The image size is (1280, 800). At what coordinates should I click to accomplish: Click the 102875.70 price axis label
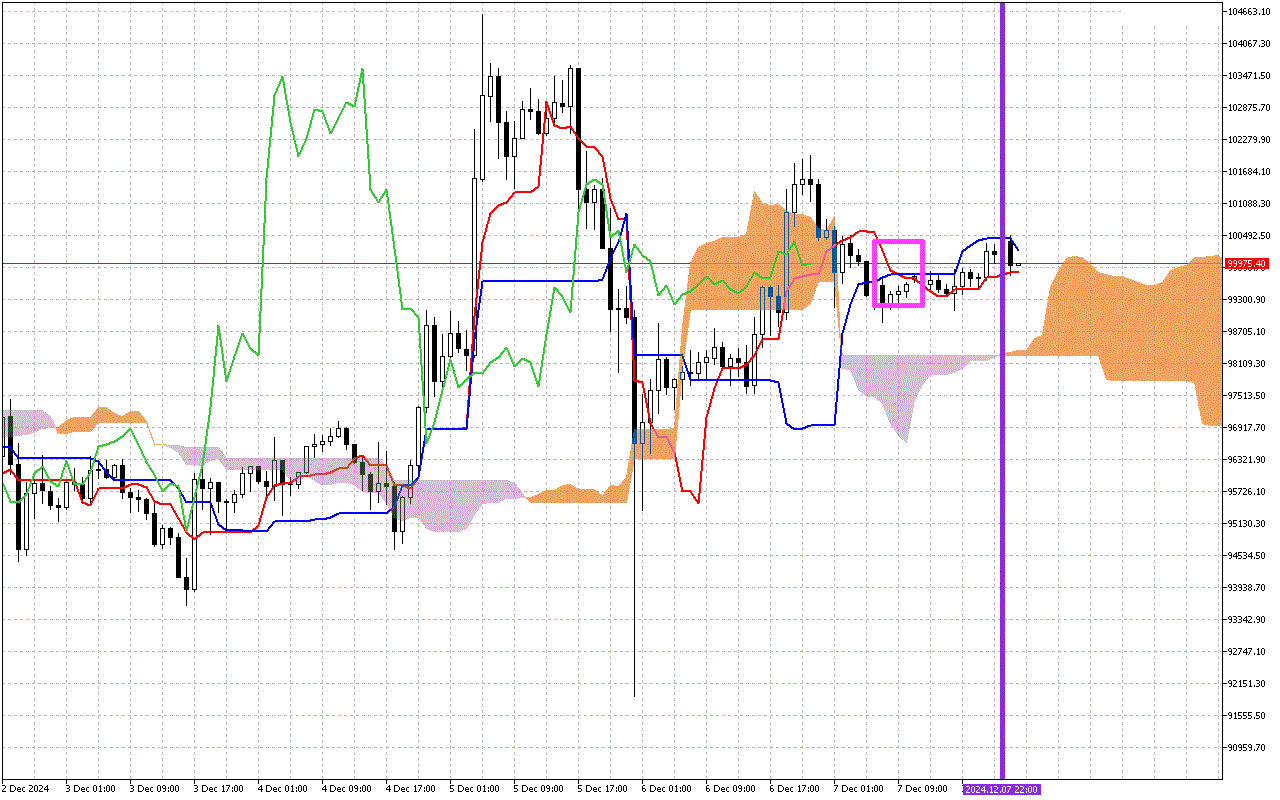tap(1249, 108)
